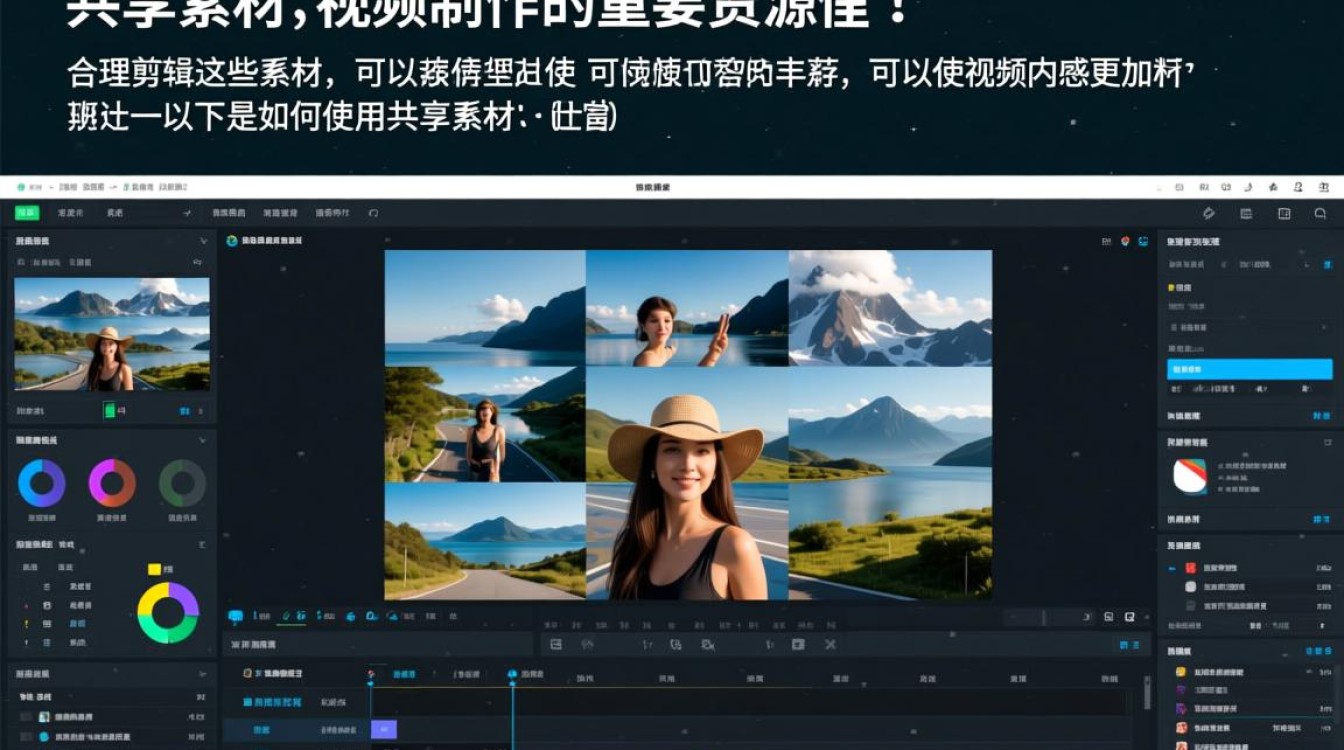The width and height of the screenshot is (1344, 750).
Task: Click the tag-shaped icon in top-right toolbar
Action: [x=1208, y=213]
